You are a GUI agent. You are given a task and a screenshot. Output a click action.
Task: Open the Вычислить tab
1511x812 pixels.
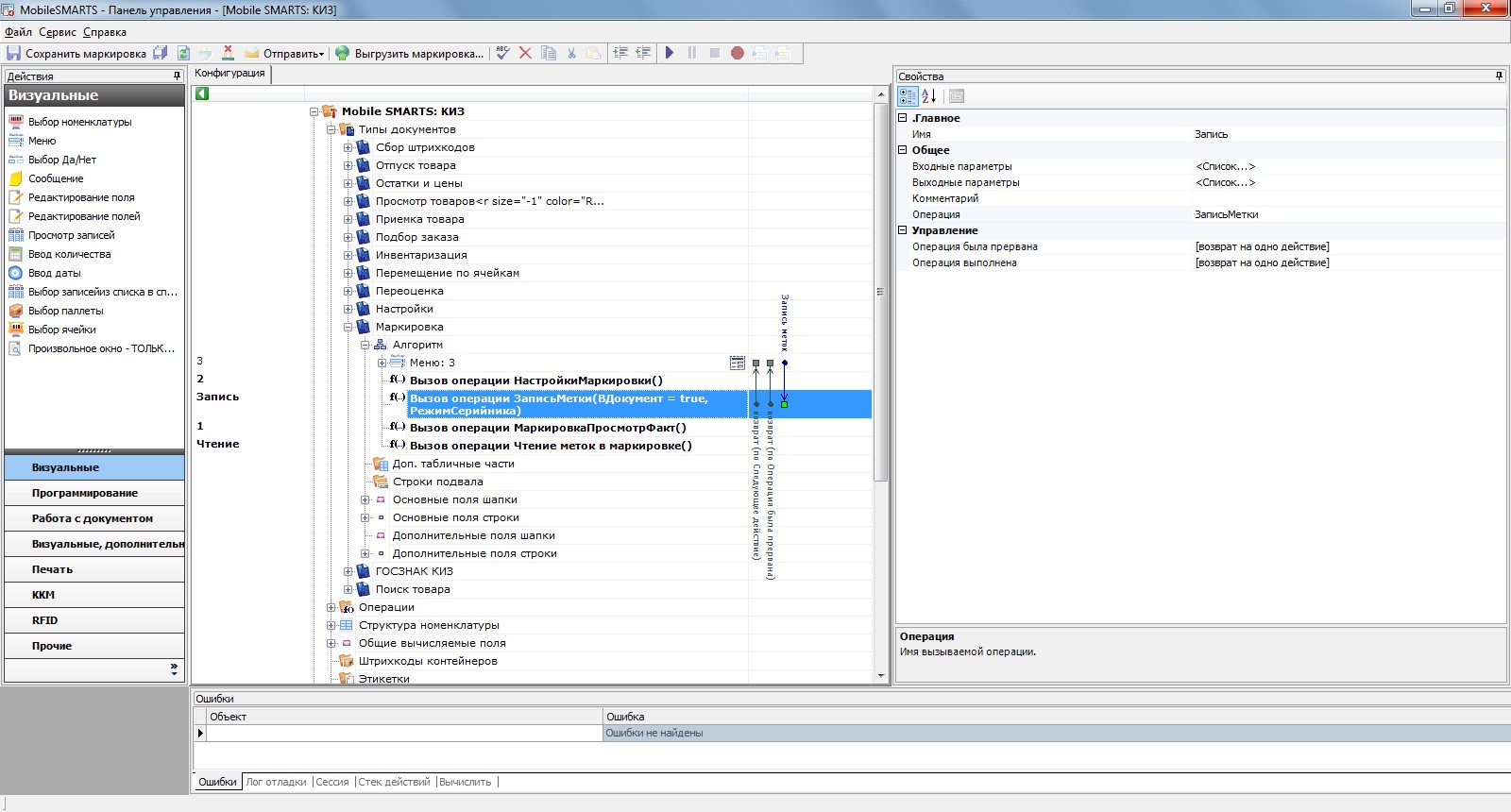pyautogui.click(x=466, y=782)
